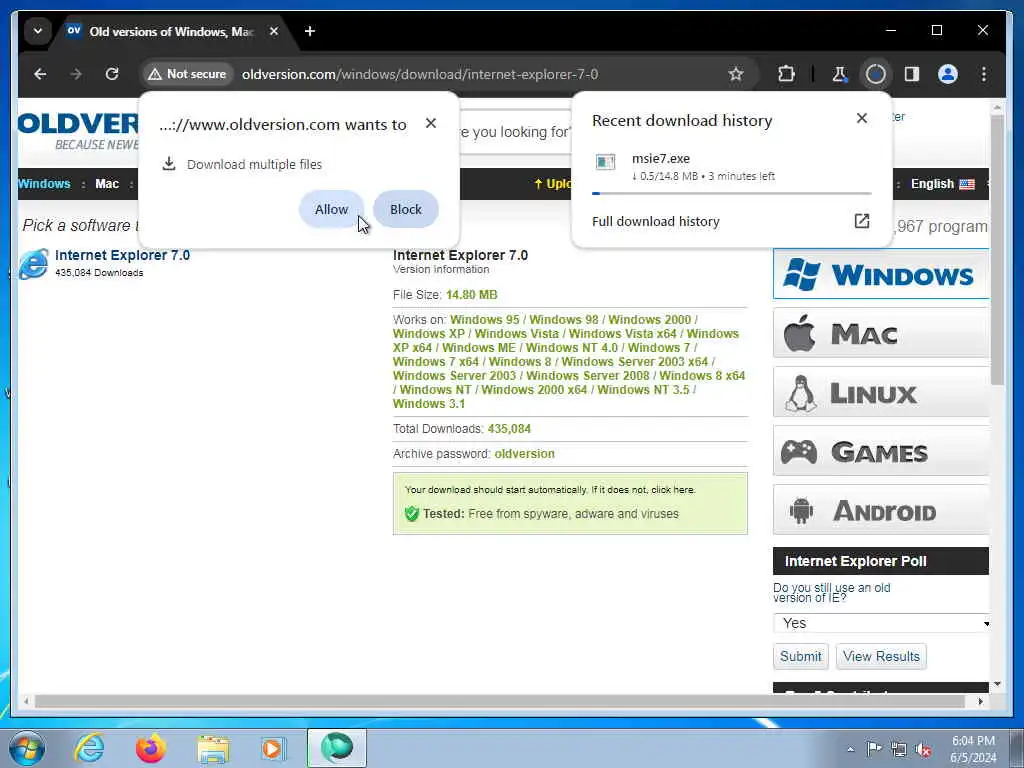The width and height of the screenshot is (1024, 768).
Task: Open the tab search dropdown arrow
Action: 38,31
